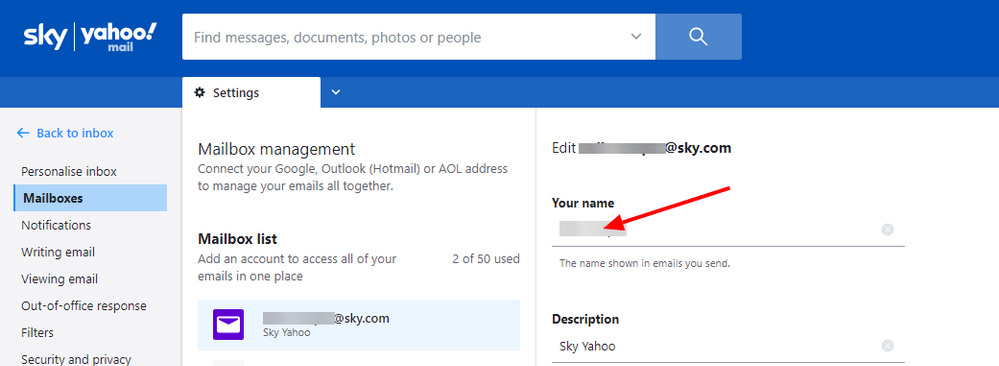Image resolution: width=999 pixels, height=366 pixels.
Task: Clear the Description field with X icon
Action: [x=888, y=346]
